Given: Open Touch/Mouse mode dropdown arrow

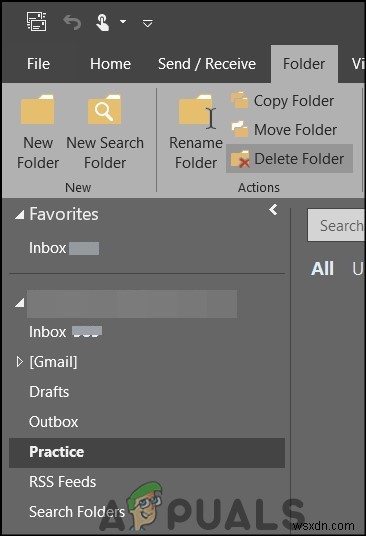Looking at the screenshot, I should tap(123, 22).
